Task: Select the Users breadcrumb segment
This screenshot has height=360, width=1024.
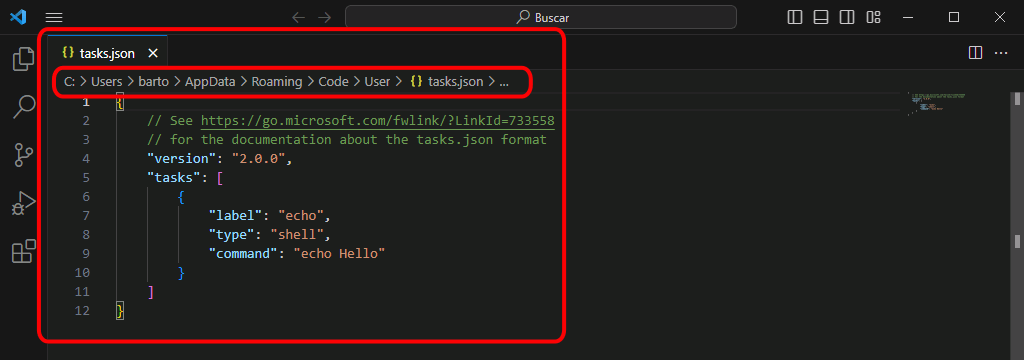Action: click(106, 82)
